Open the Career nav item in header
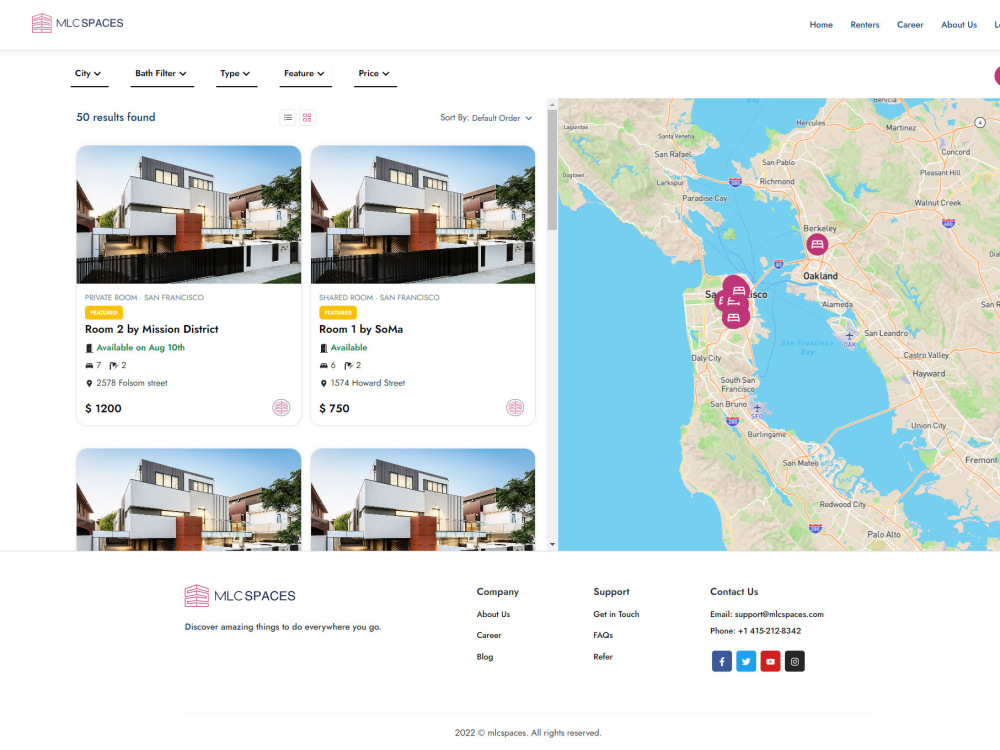This screenshot has width=1000, height=750. coord(910,25)
